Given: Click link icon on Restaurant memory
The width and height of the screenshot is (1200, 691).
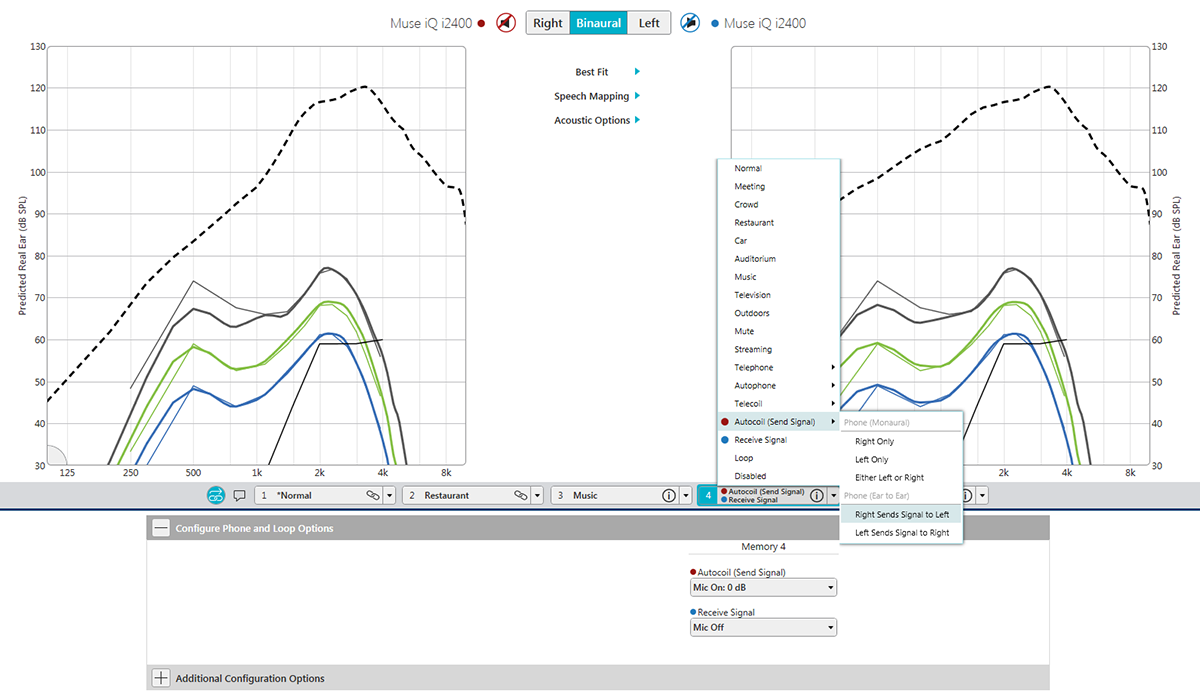Looking at the screenshot, I should pyautogui.click(x=521, y=495).
